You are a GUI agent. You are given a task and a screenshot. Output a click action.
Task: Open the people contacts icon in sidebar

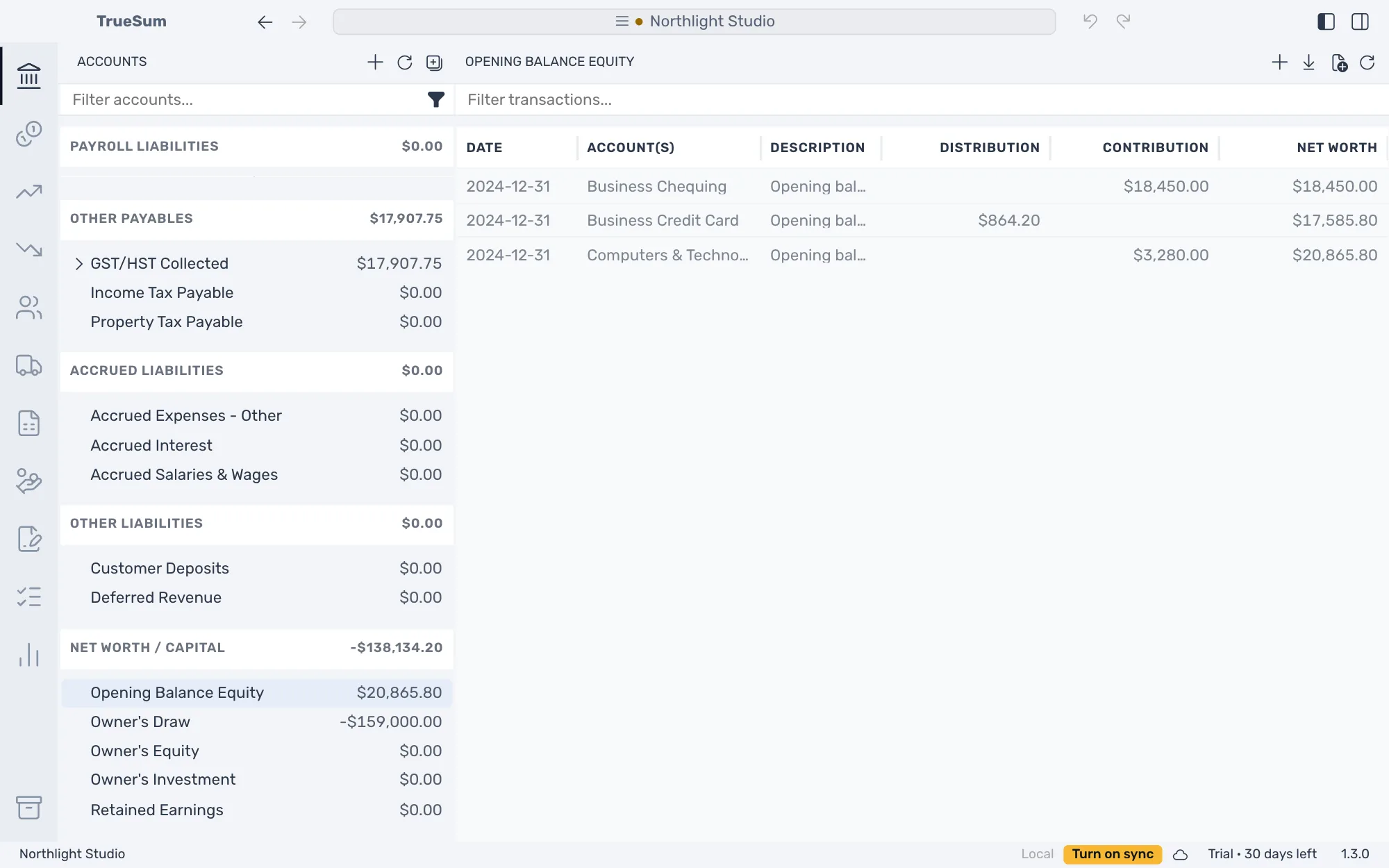[28, 308]
